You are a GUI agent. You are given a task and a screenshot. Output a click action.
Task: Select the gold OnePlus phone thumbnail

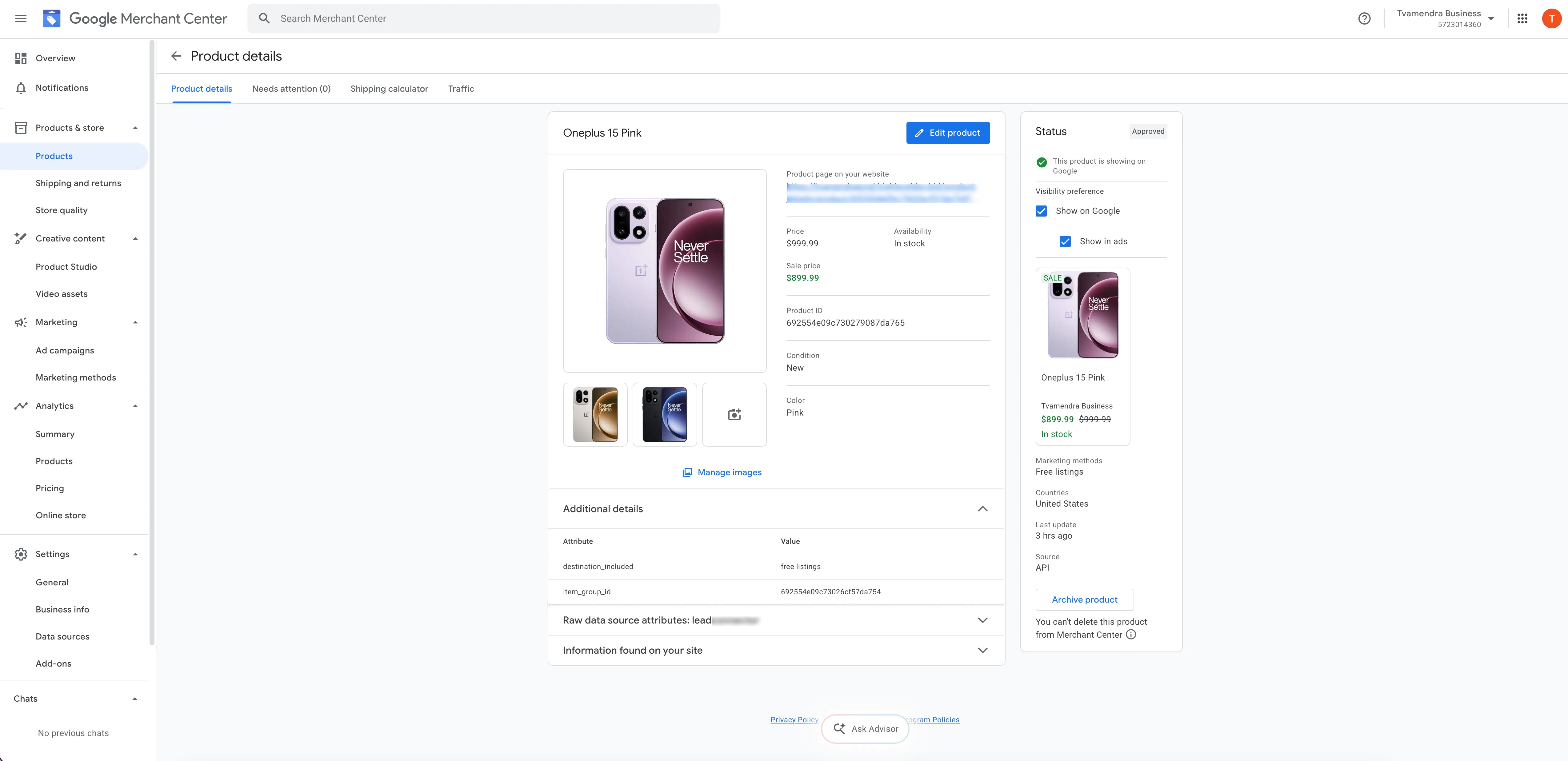[x=595, y=414]
